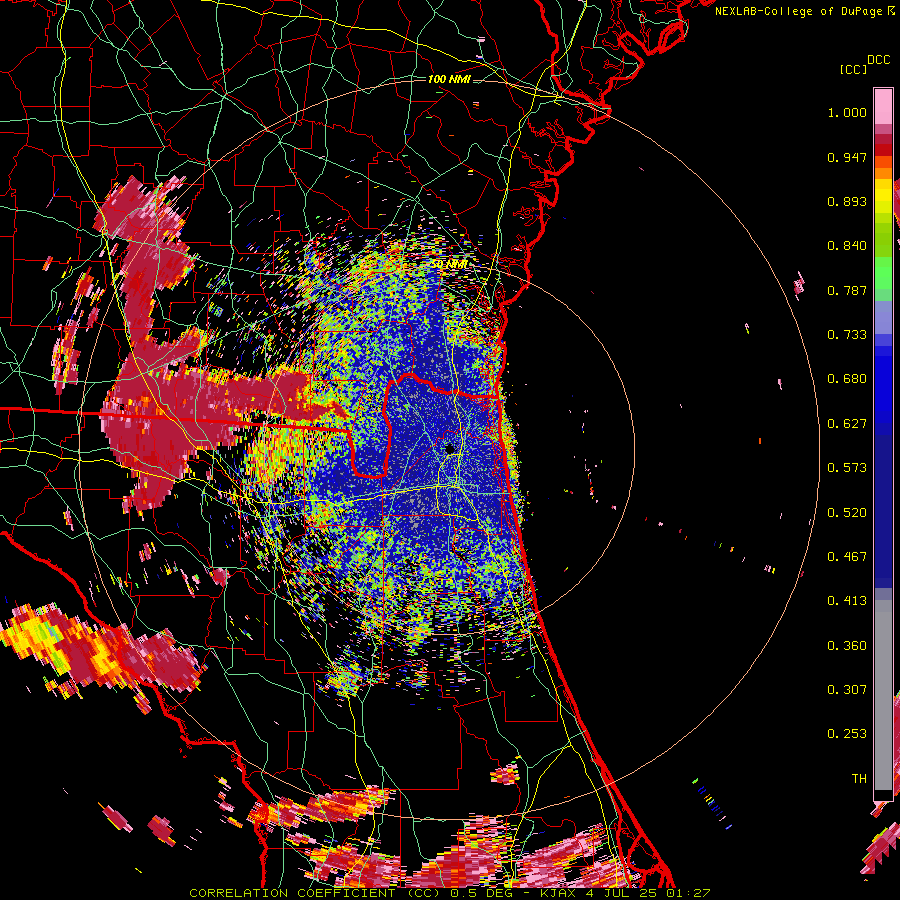Click the black KJAX radar site dot
The image size is (900, 900).
point(450,449)
